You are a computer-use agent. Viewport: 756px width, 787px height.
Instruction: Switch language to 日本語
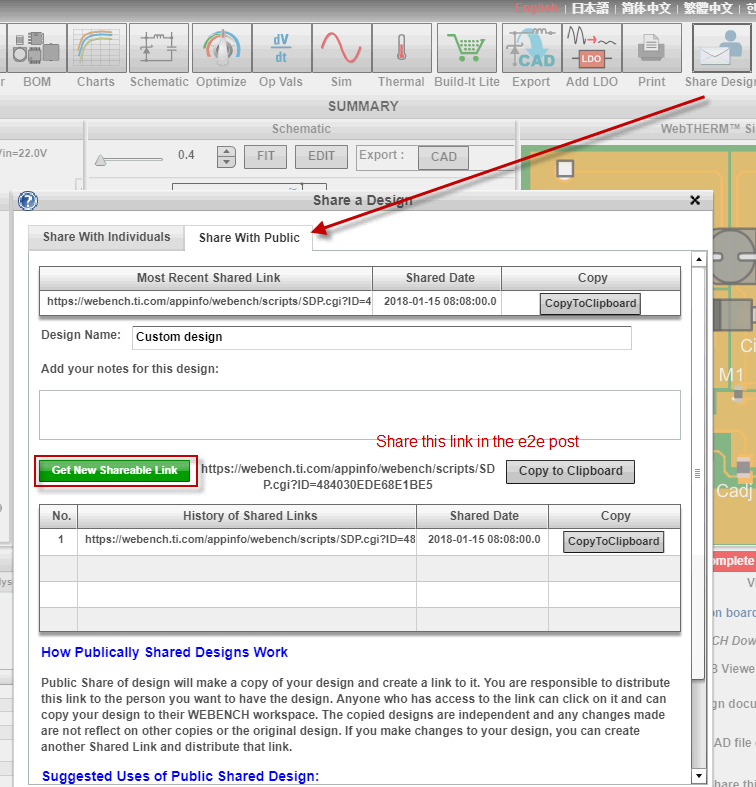click(x=590, y=8)
